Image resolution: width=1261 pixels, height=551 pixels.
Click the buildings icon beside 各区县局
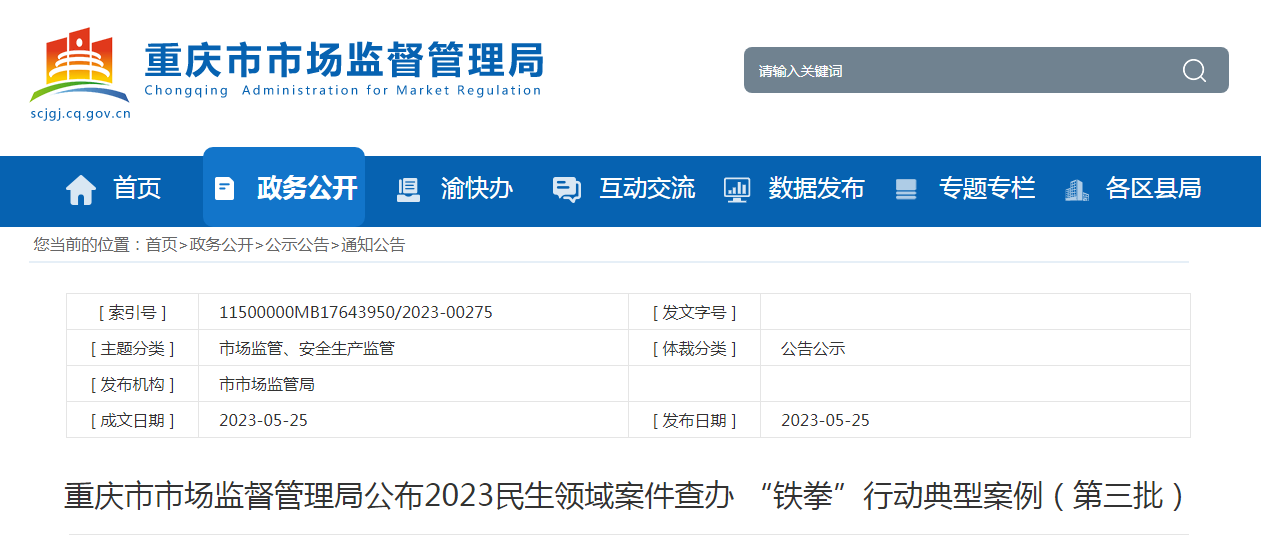1077,189
